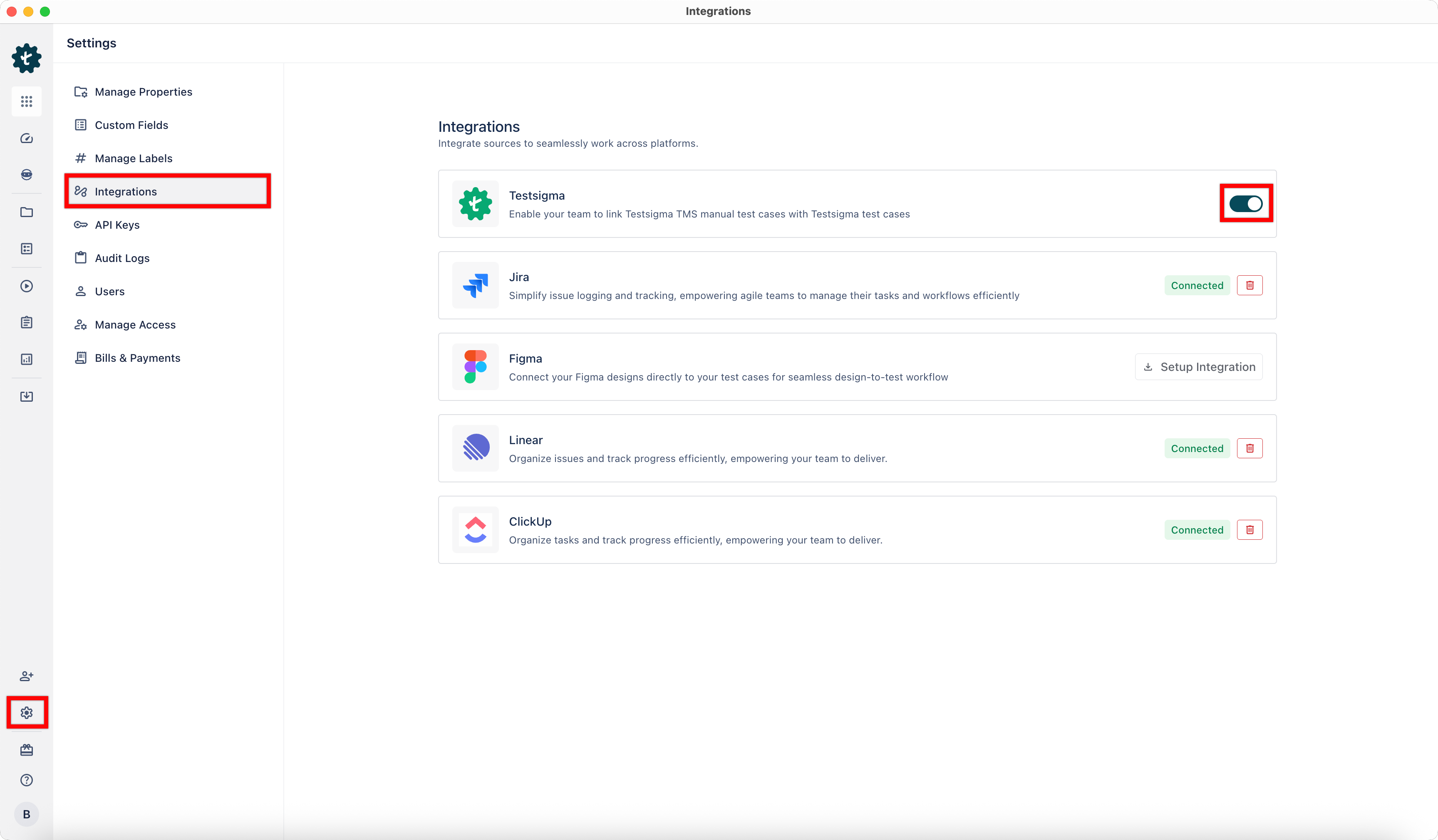Open the help question mark icon
Viewport: 1438px width, 840px height.
pyautogui.click(x=26, y=780)
